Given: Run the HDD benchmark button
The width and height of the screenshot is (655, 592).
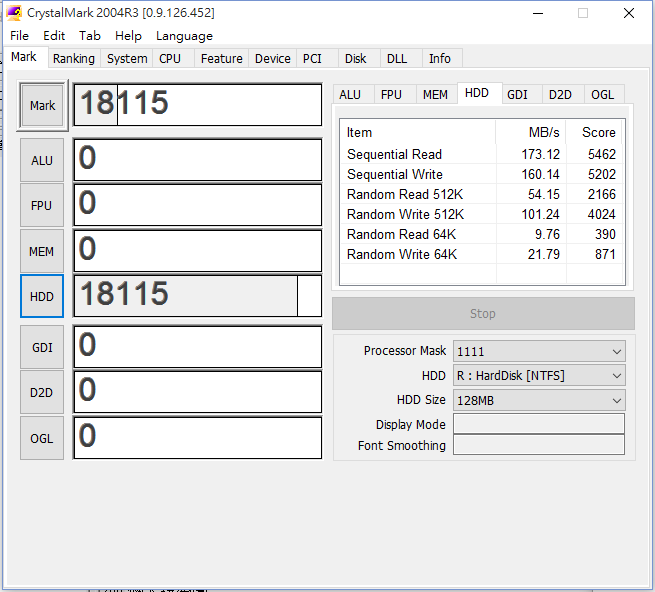Looking at the screenshot, I should point(42,297).
